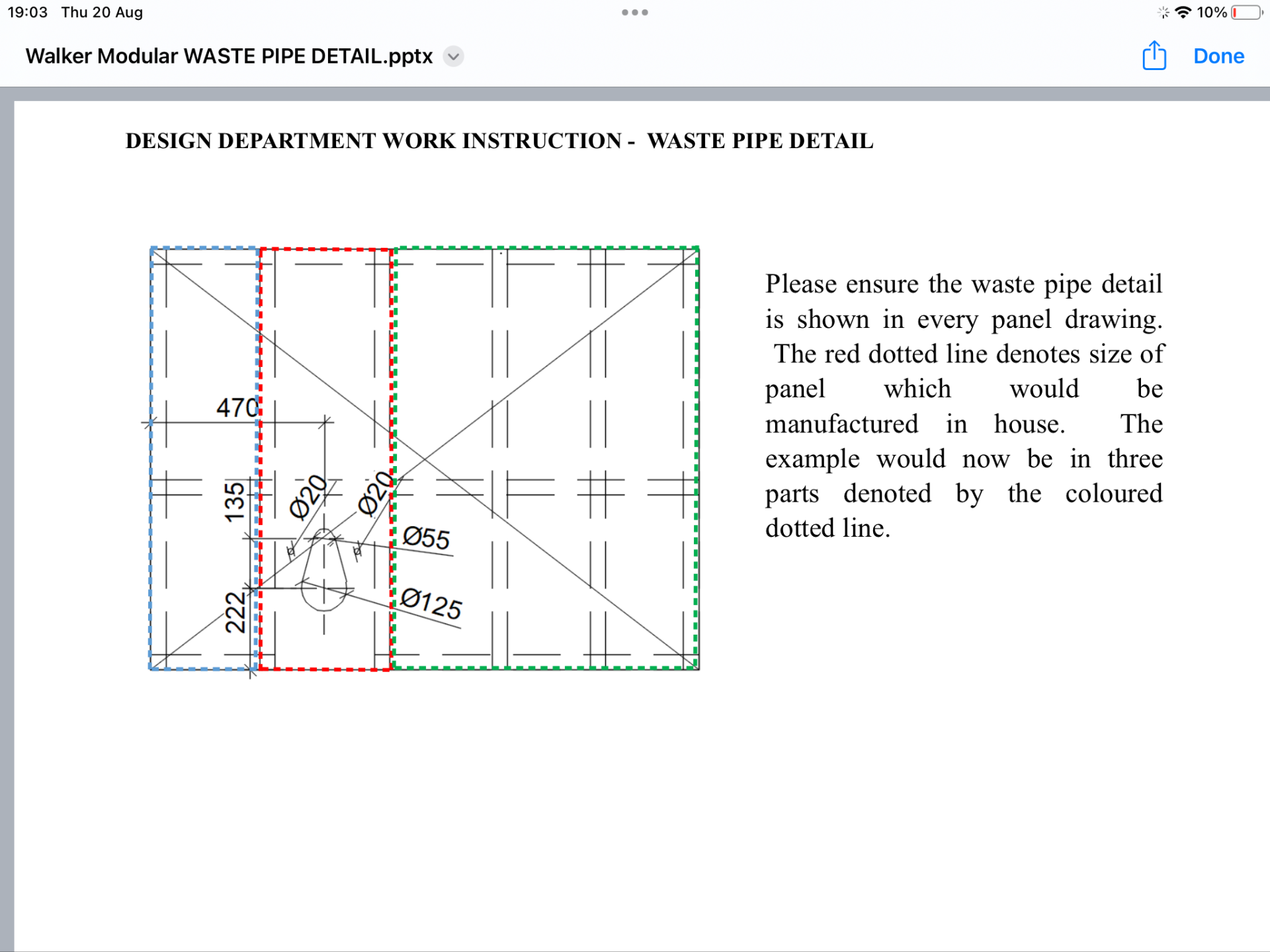
Task: Tap the 222 dimension label
Action: click(x=235, y=612)
